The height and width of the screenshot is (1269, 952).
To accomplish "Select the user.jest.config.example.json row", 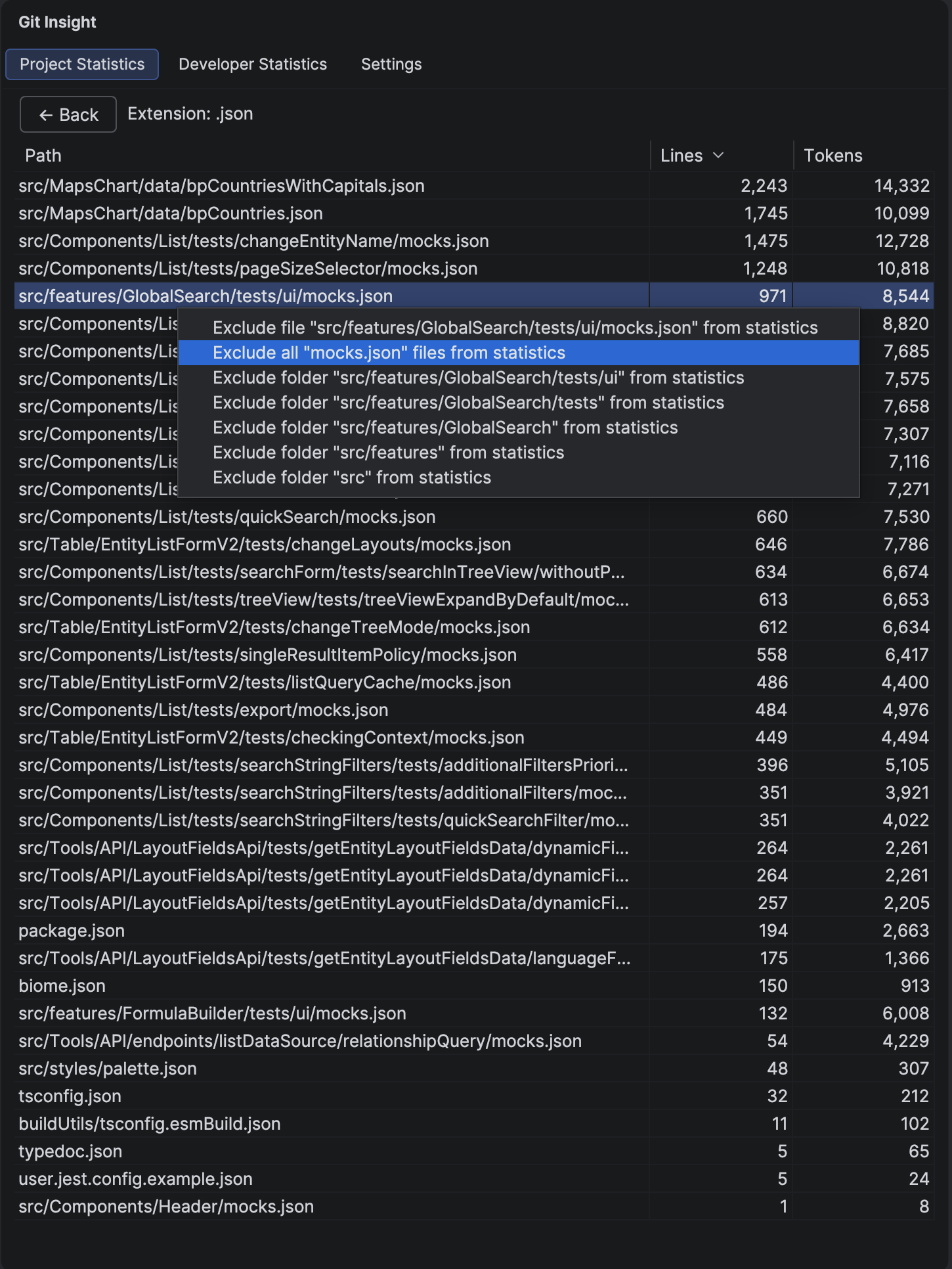I will pyautogui.click(x=474, y=1179).
